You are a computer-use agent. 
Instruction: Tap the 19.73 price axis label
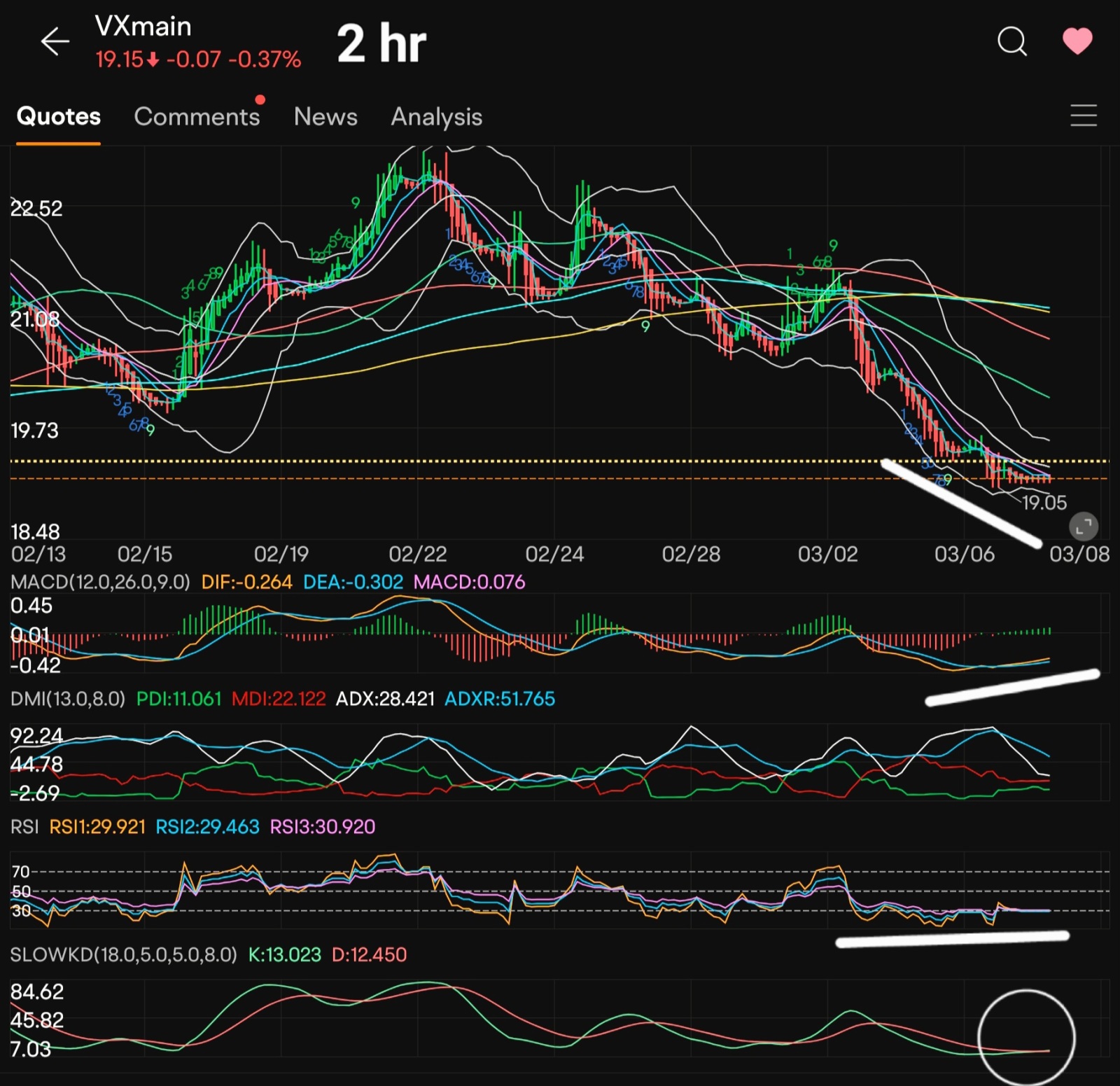tap(34, 431)
